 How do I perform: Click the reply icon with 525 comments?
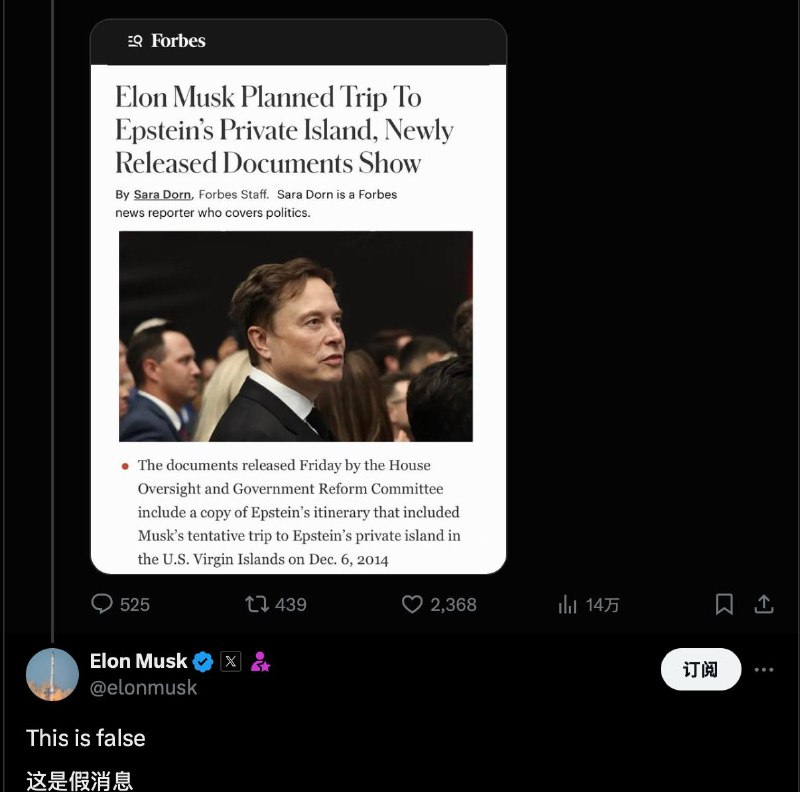coord(102,604)
